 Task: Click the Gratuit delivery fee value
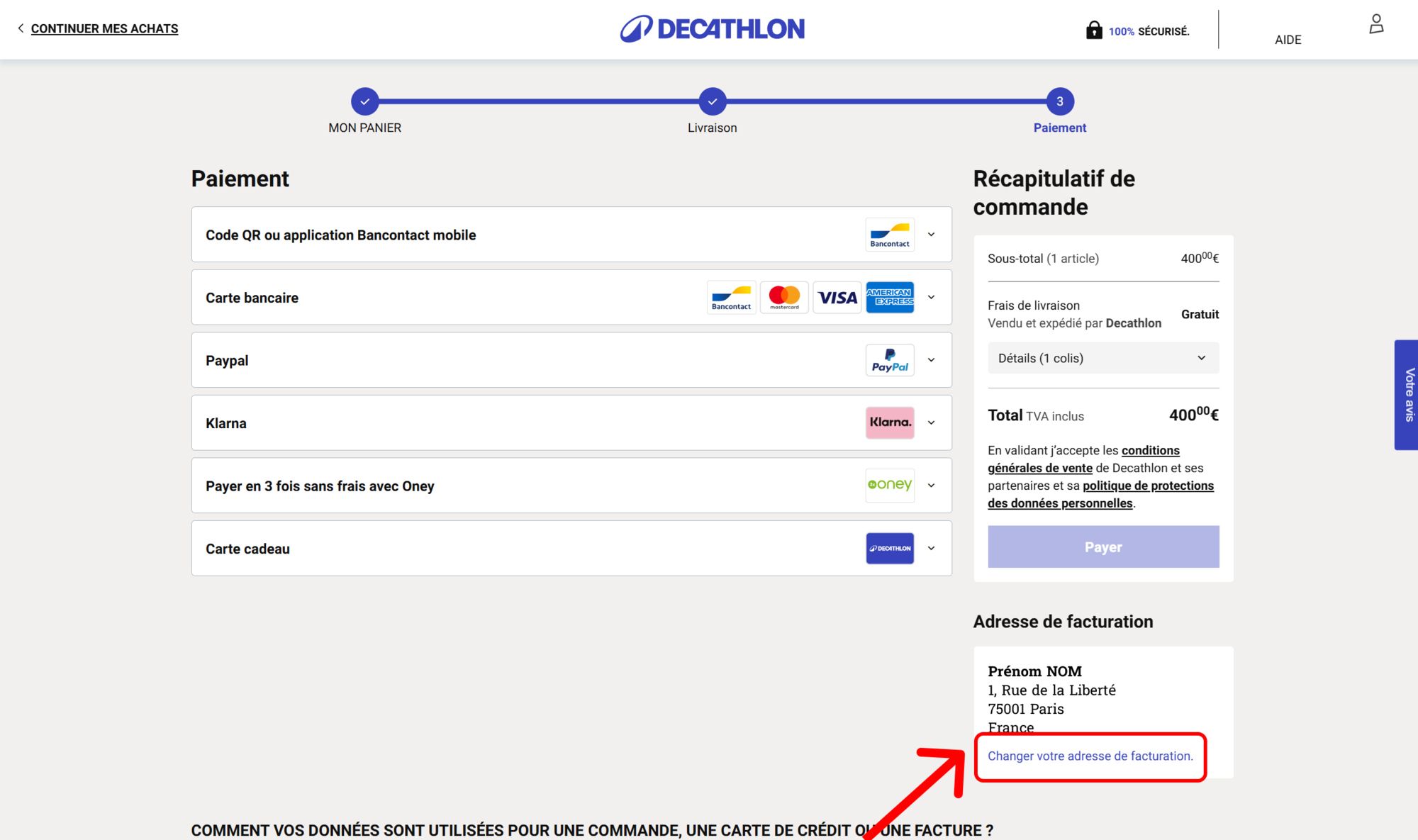(1200, 314)
